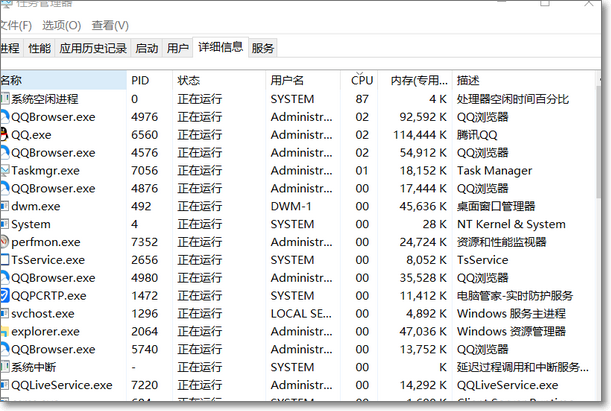Viewport: 611px width, 411px height.
Task: Click the dwm.exe process icon
Action: pyautogui.click(x=5, y=206)
